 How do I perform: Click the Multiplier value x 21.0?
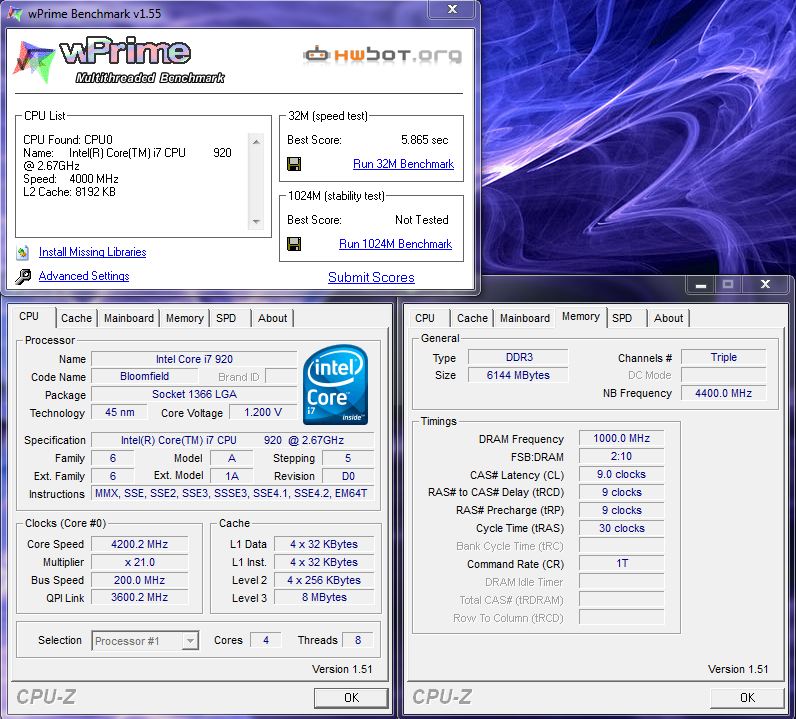[140, 562]
